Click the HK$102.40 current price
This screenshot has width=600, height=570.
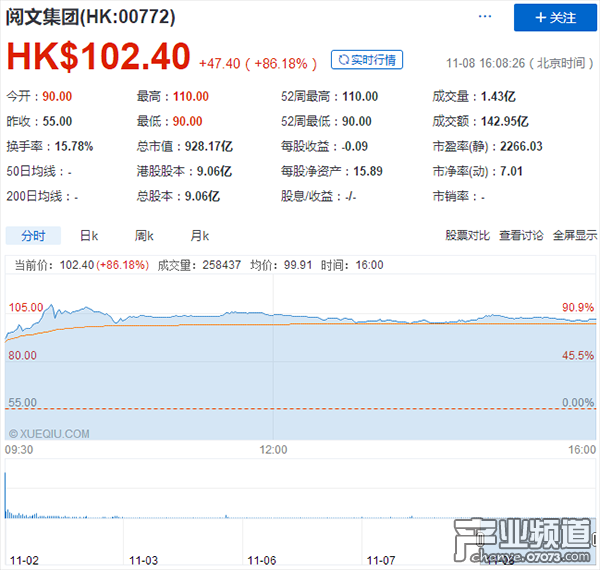coord(98,56)
